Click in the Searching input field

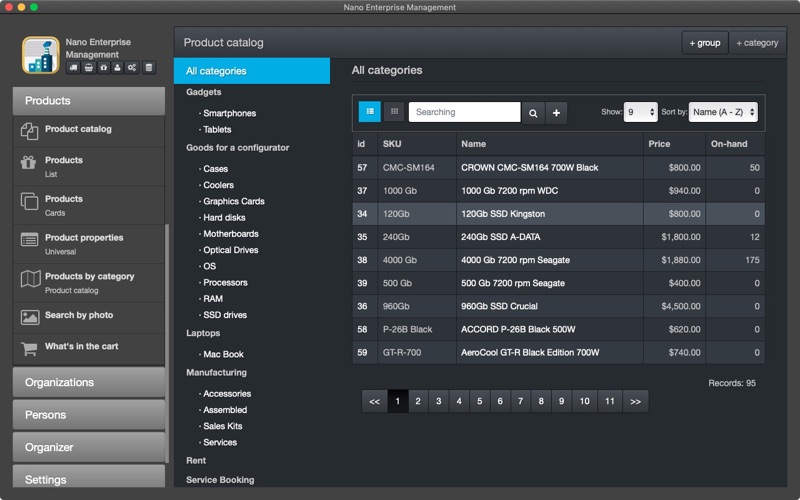(x=464, y=112)
